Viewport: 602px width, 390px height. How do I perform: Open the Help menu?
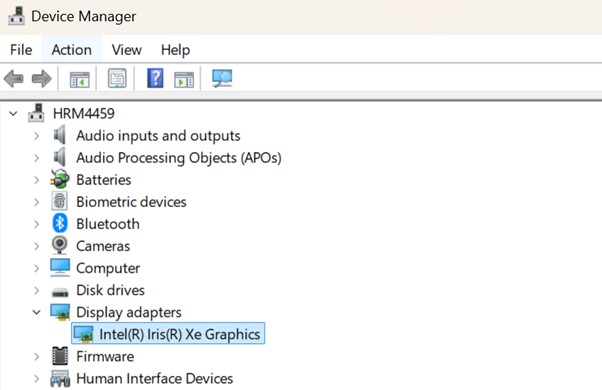[175, 50]
